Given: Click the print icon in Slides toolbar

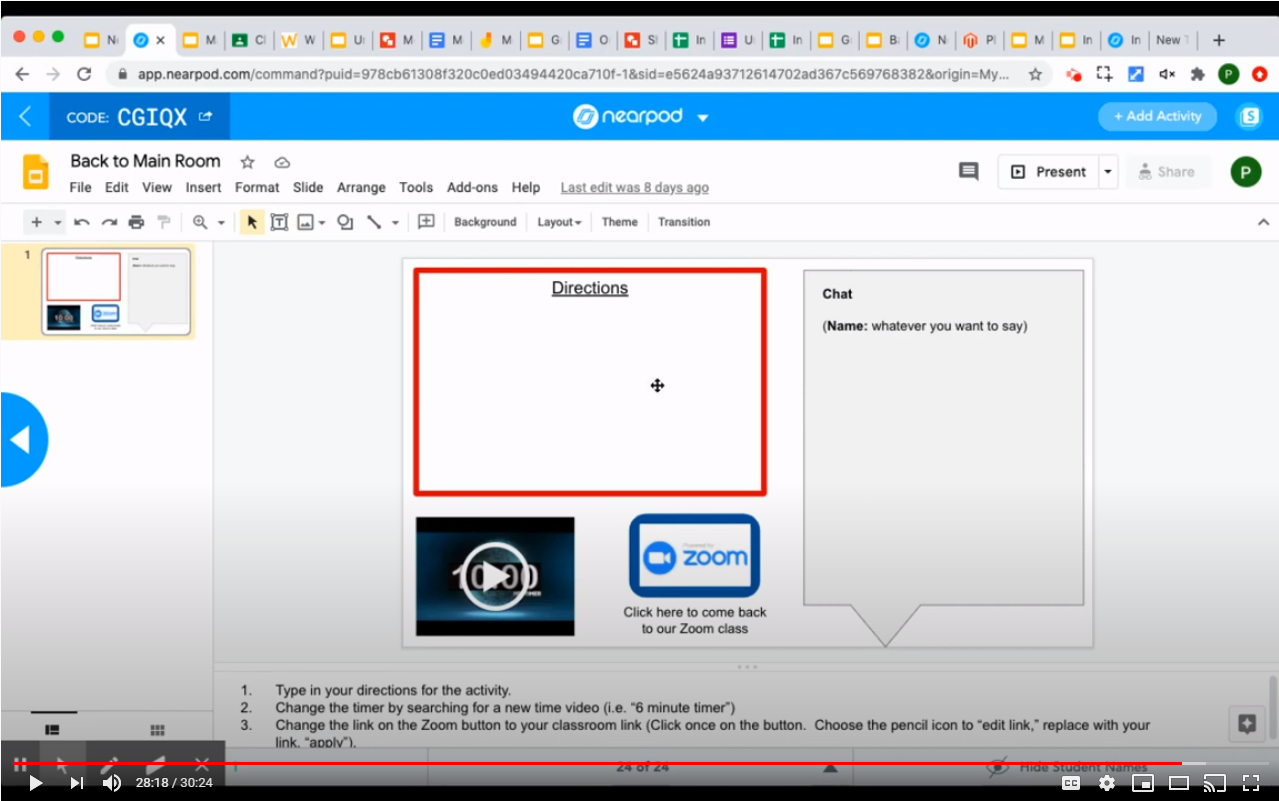Looking at the screenshot, I should click(136, 222).
